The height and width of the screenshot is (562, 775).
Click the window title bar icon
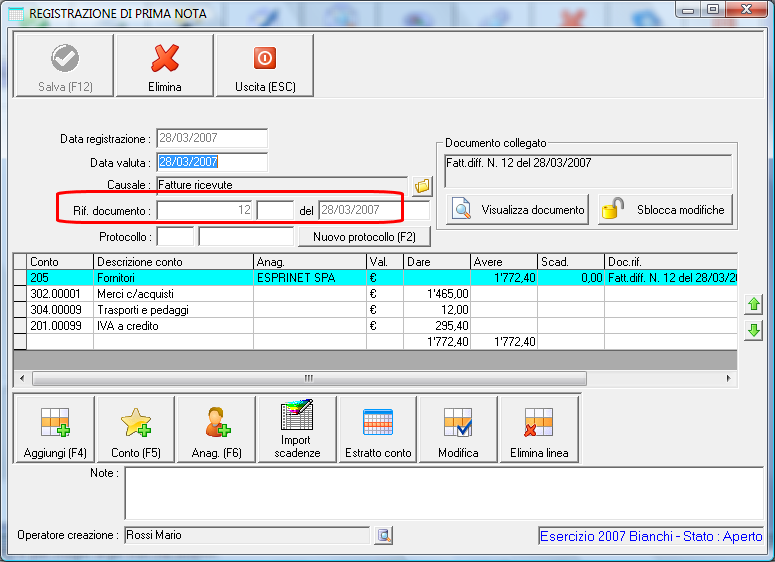(x=16, y=14)
